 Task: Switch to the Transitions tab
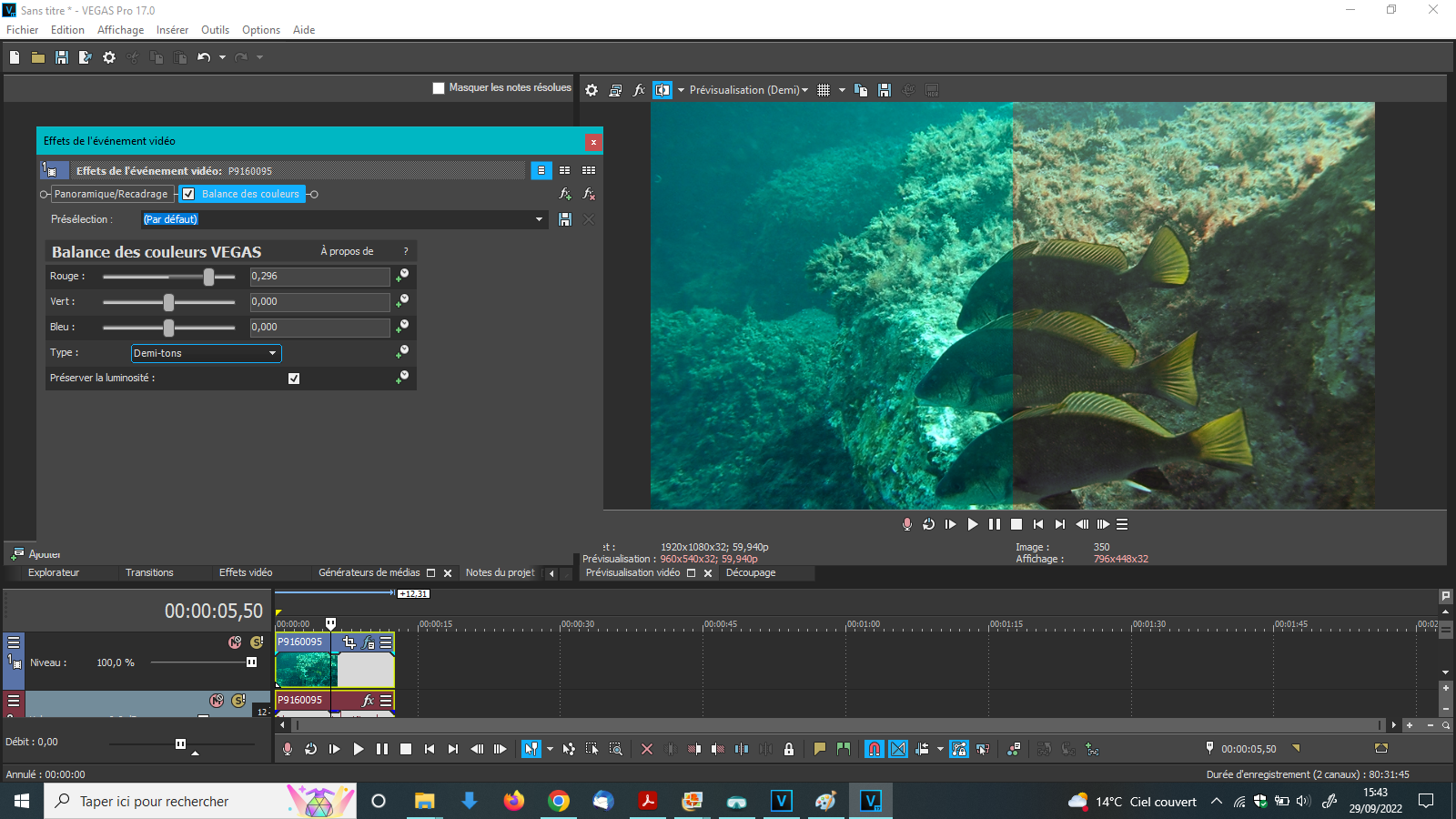[x=149, y=572]
